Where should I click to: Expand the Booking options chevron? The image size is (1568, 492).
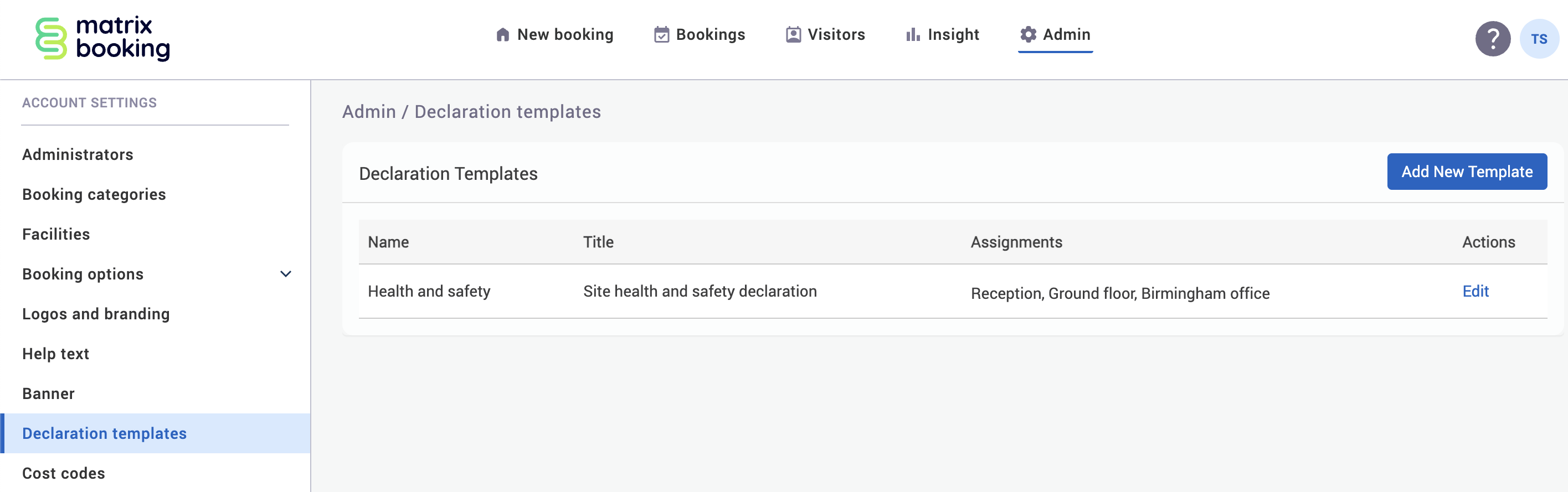tap(285, 275)
